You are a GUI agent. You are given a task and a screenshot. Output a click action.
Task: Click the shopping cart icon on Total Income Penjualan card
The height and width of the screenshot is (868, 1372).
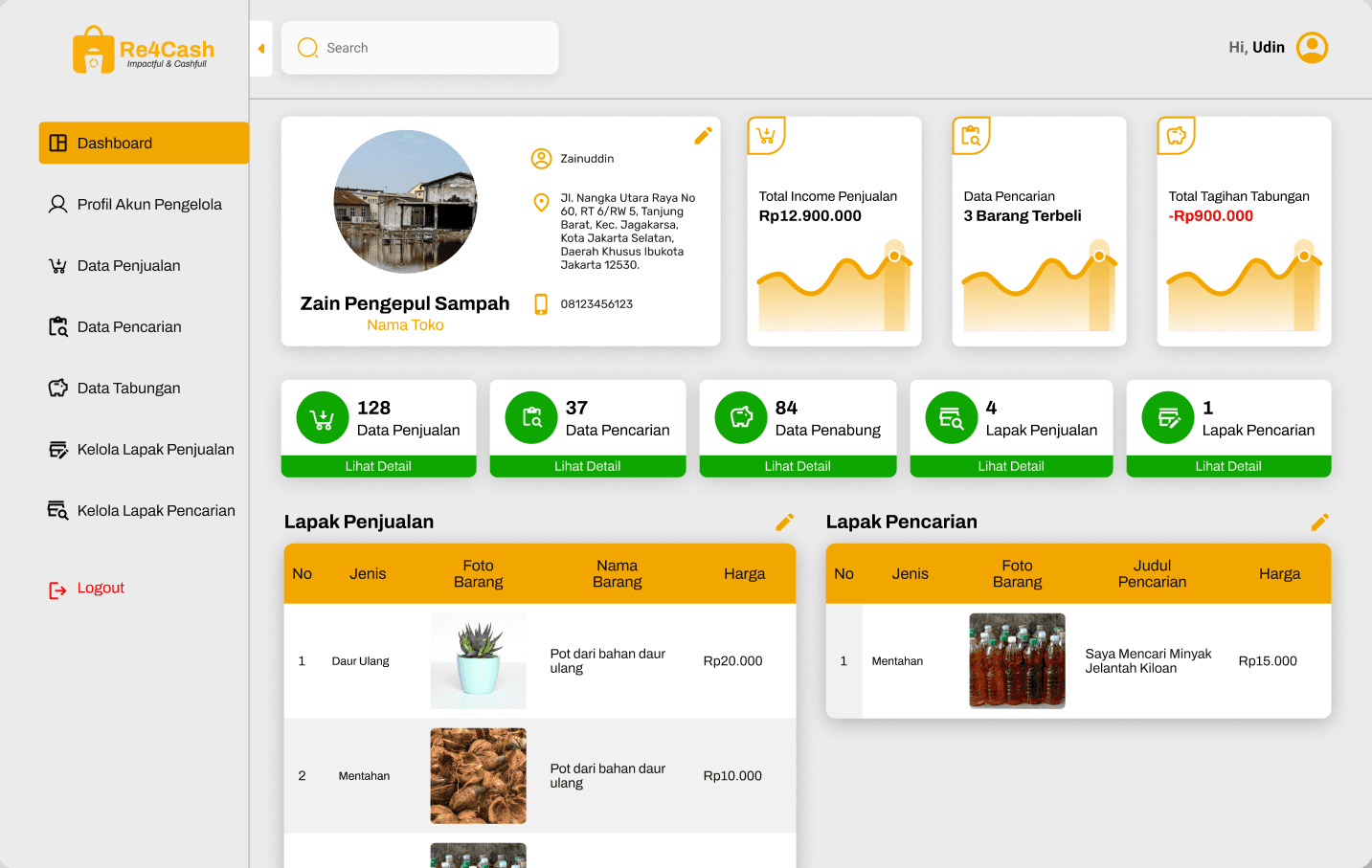click(x=766, y=136)
